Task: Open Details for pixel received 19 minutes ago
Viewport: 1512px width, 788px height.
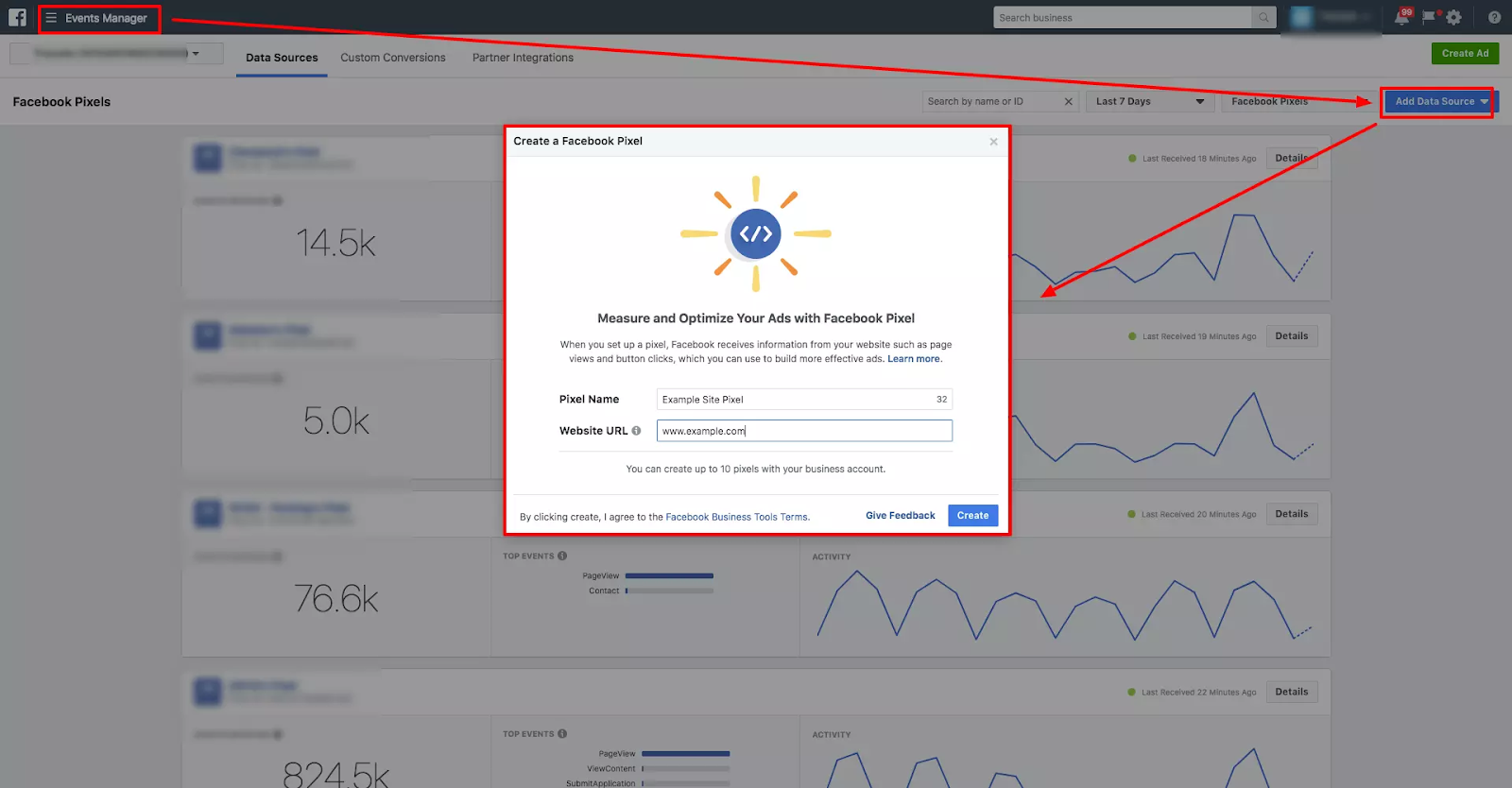Action: pyautogui.click(x=1291, y=336)
